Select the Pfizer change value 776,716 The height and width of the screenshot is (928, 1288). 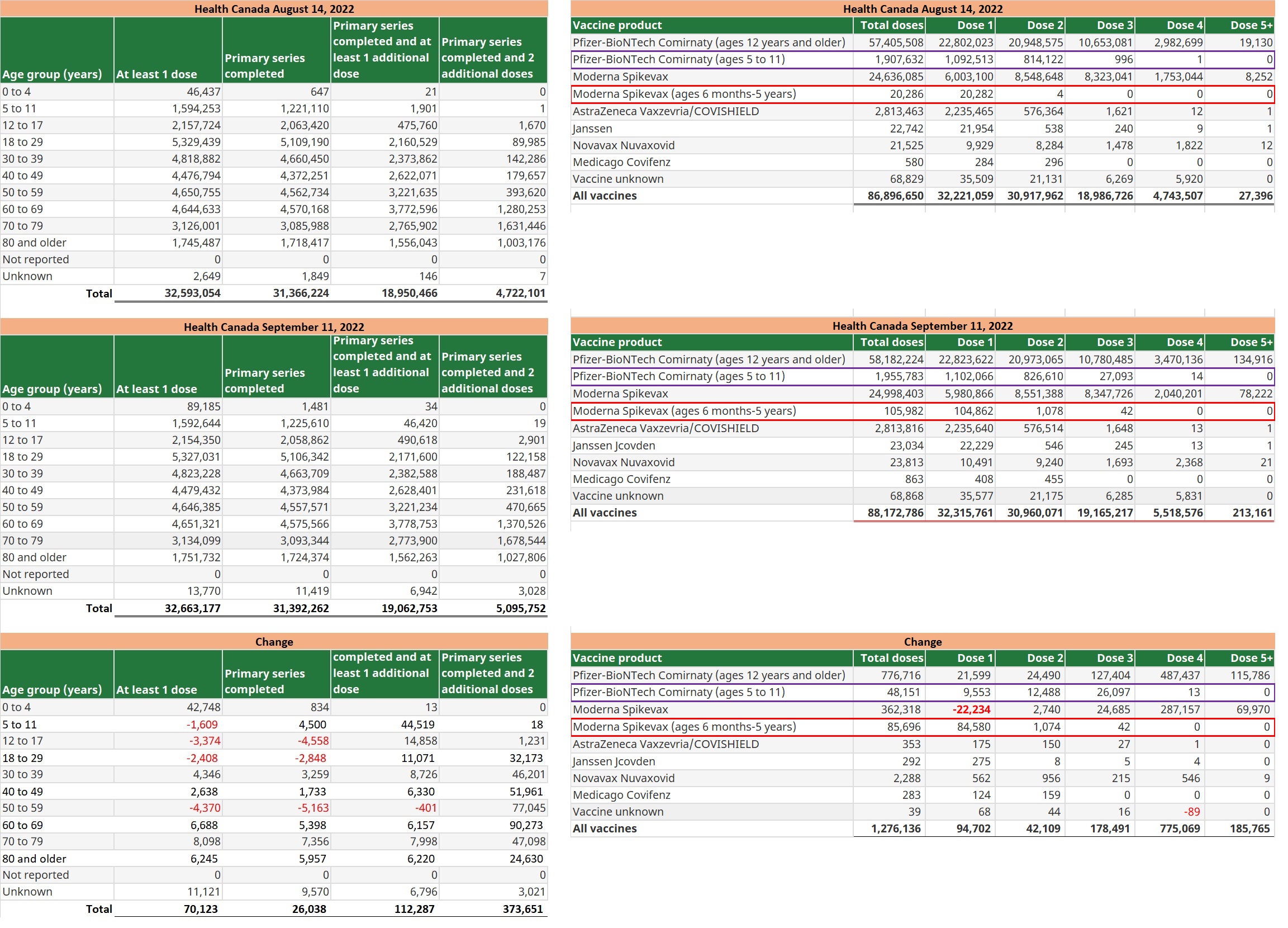tap(890, 675)
